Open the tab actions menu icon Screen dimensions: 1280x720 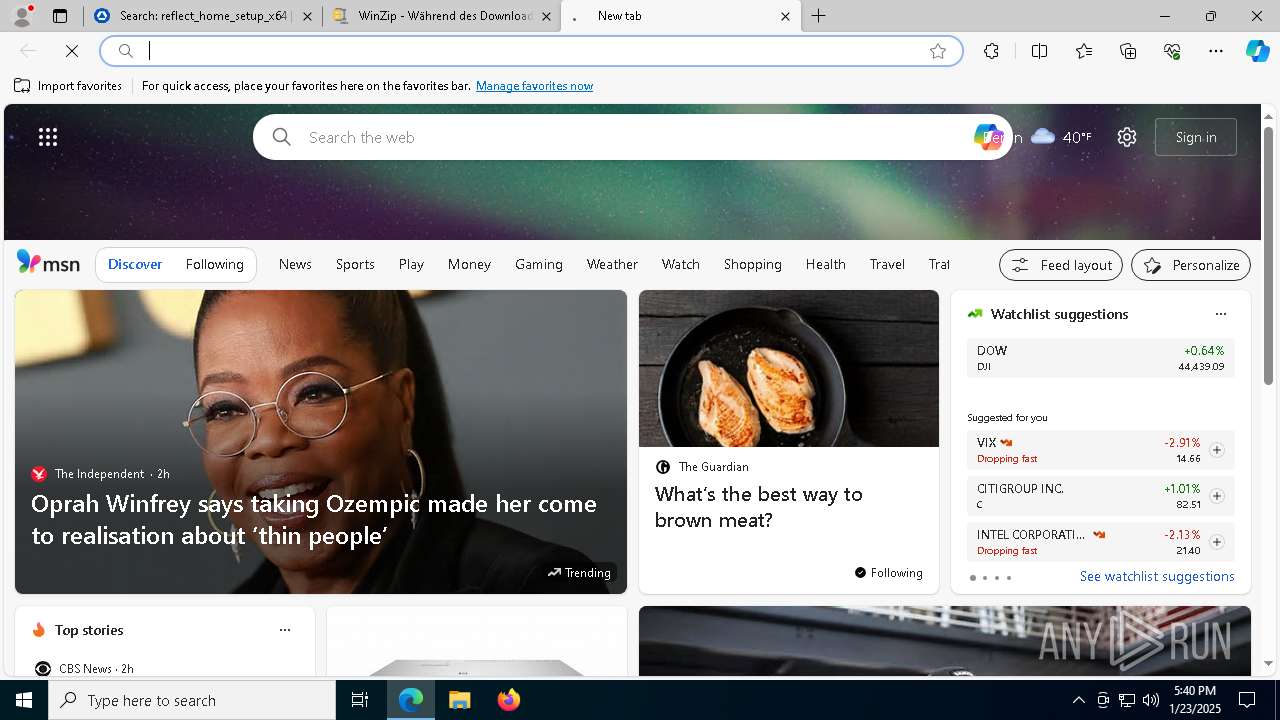tap(60, 16)
